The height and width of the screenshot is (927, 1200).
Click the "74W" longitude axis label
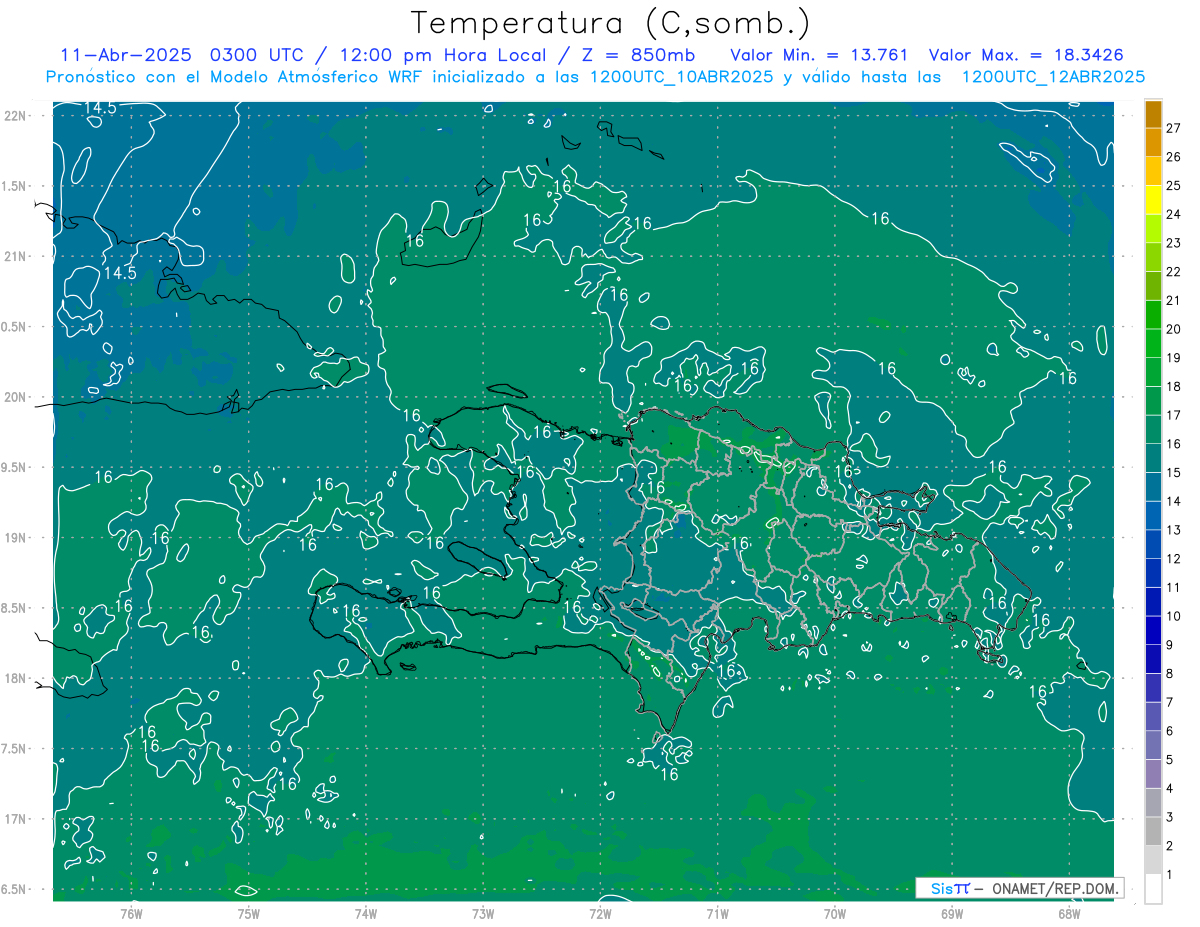tap(366, 913)
